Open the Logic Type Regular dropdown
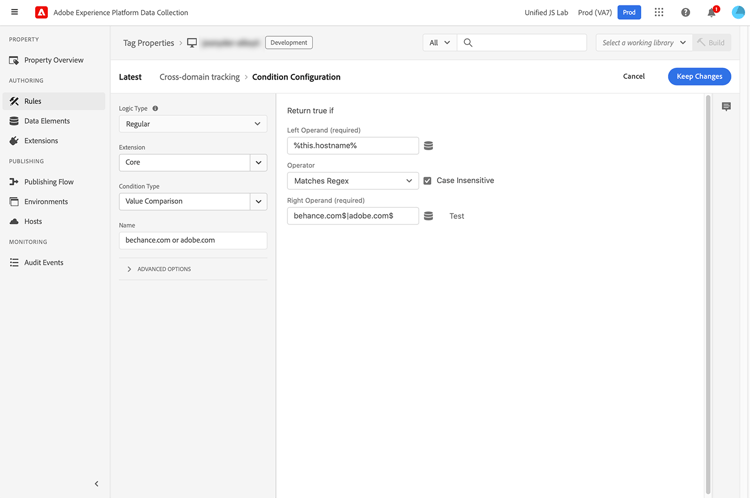The height and width of the screenshot is (498, 750). click(x=193, y=124)
